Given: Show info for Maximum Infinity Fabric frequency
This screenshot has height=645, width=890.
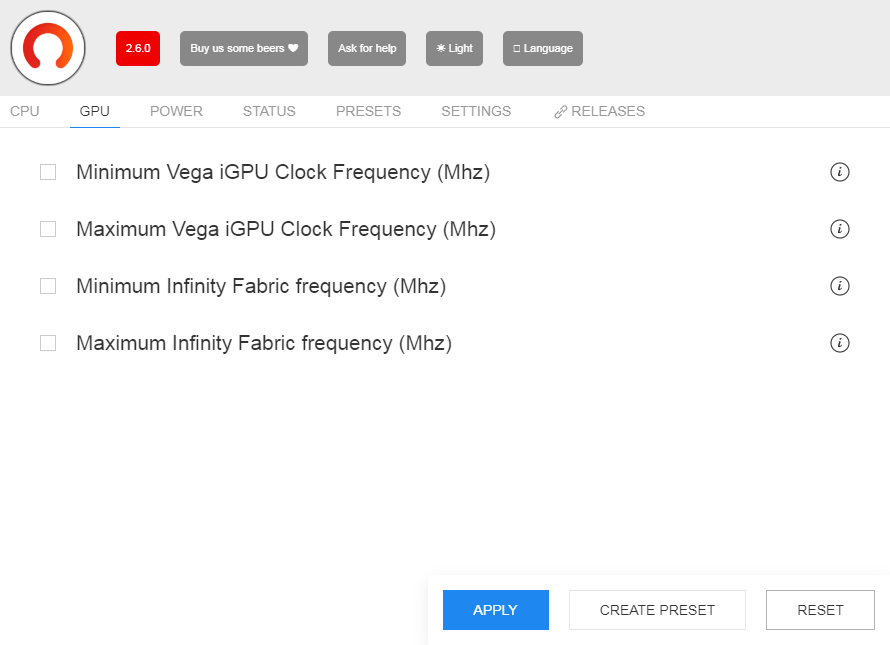Looking at the screenshot, I should point(840,343).
